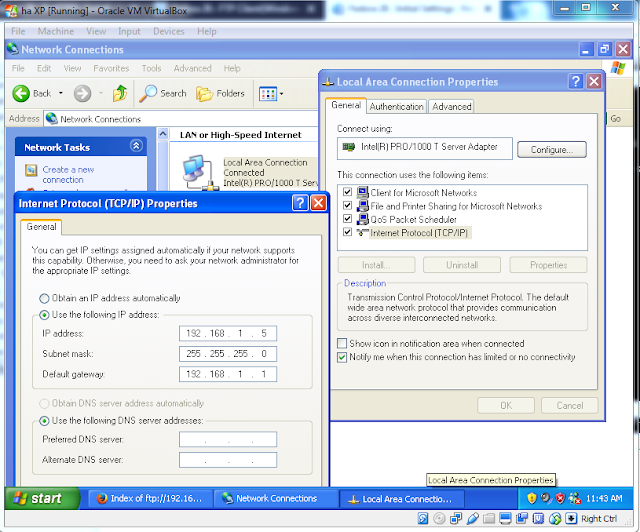
Task: Select Obtain an IP address automatically
Action: [44, 298]
